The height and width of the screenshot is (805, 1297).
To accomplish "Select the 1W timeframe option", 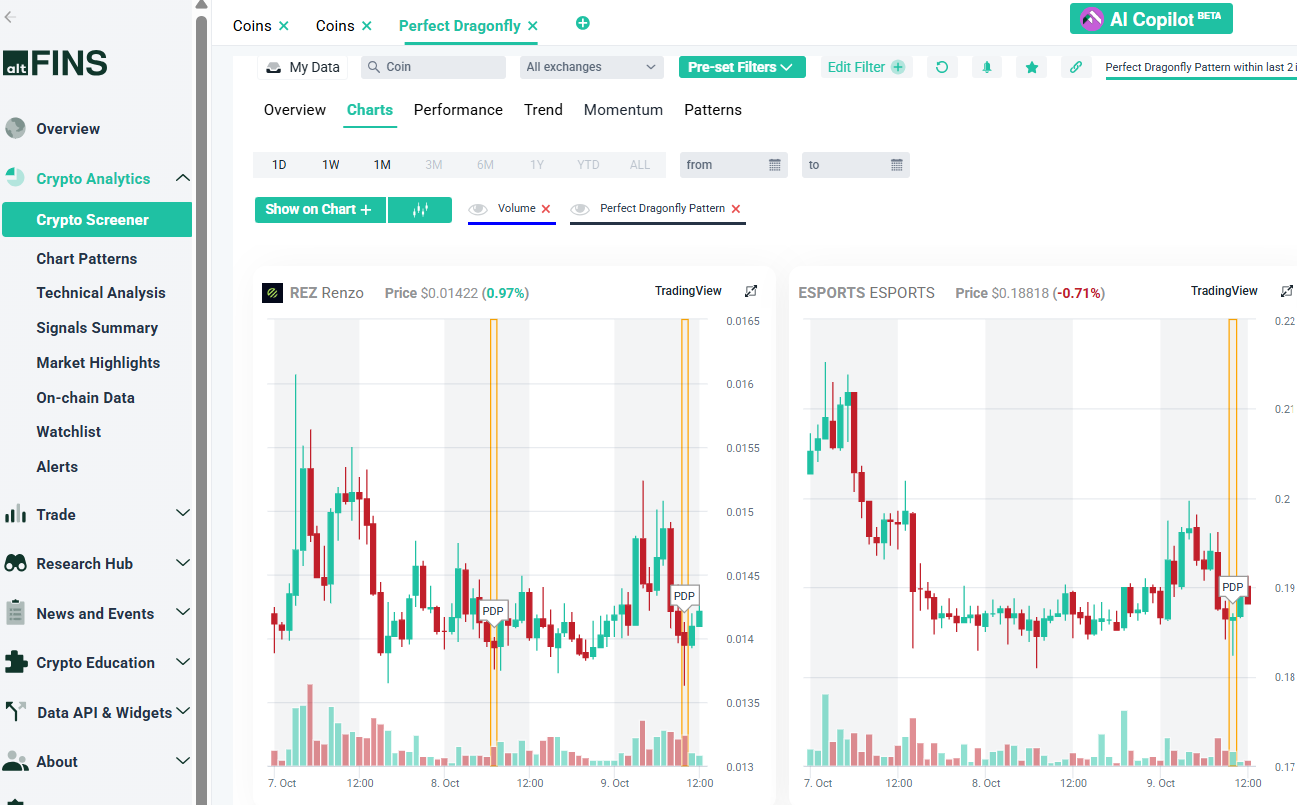I will pyautogui.click(x=330, y=165).
